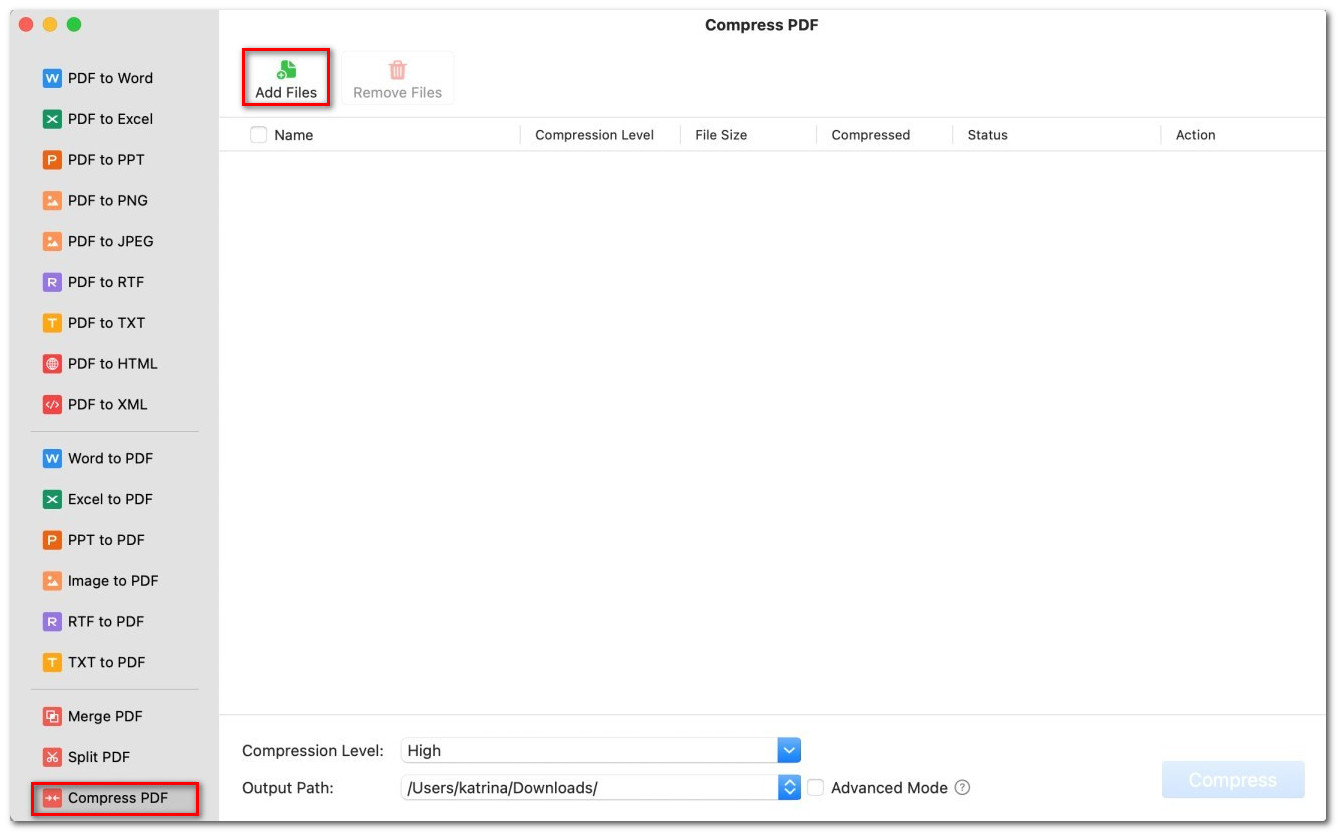Select all files with the Name checkbox

click(x=258, y=135)
